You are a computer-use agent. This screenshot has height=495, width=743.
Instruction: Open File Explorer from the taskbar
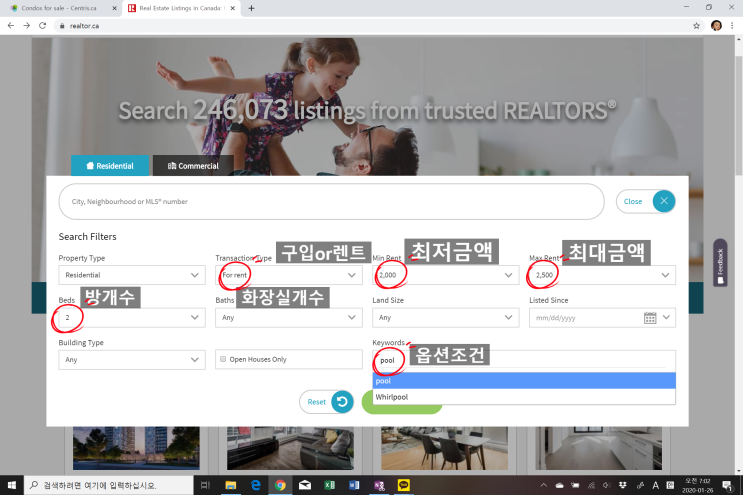coord(231,485)
